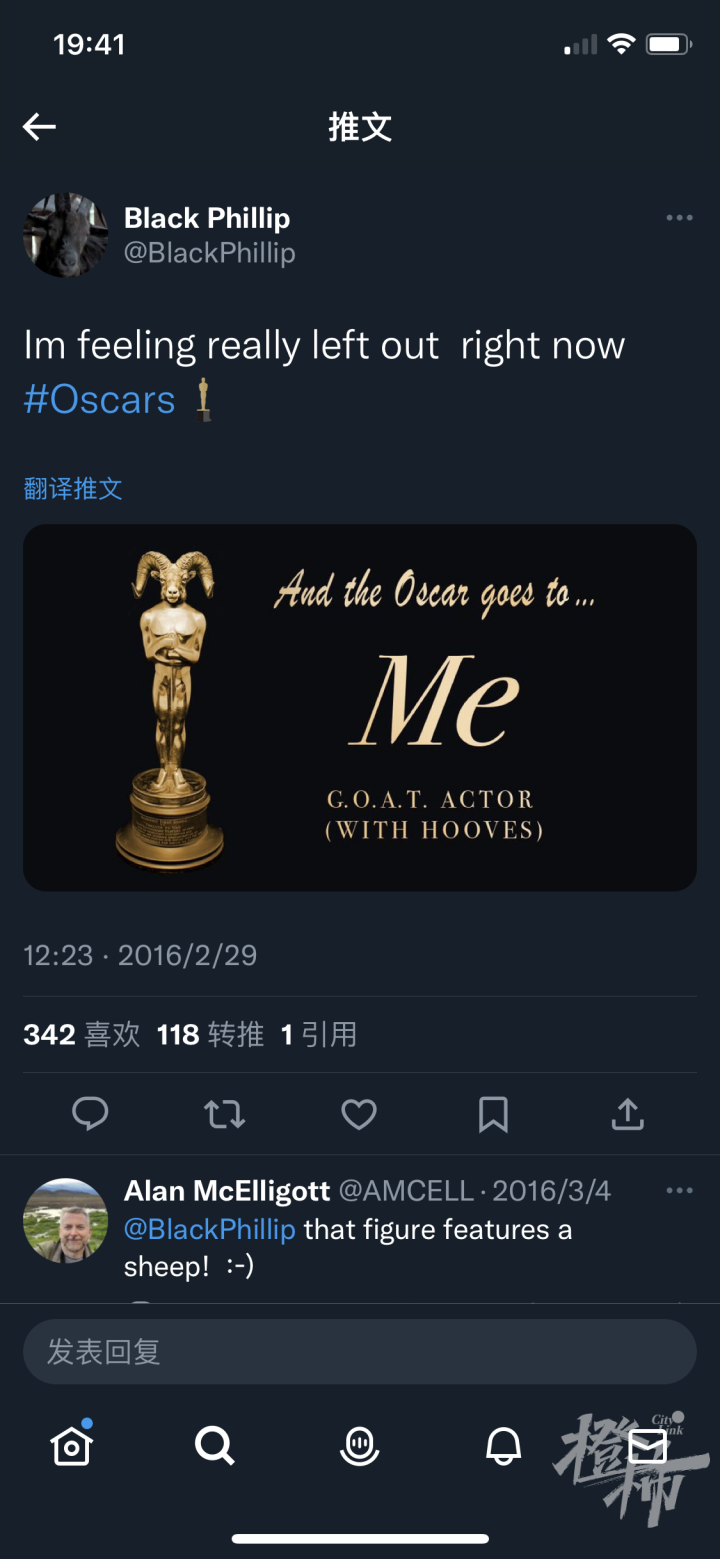The height and width of the screenshot is (1559, 720).
Task: Go back using the left arrow
Action: point(39,127)
